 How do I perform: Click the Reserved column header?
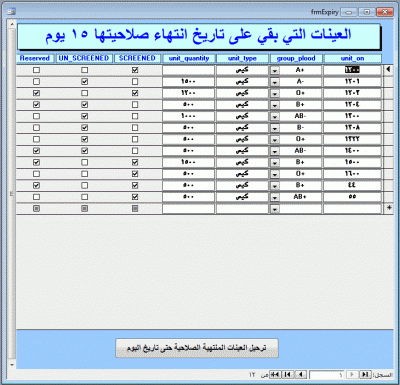(x=35, y=58)
